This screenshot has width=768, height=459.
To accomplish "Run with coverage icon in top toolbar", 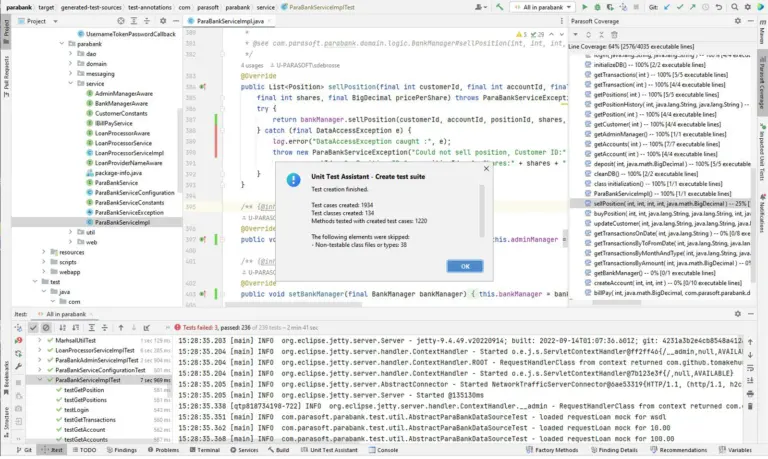I will pyautogui.click(x=610, y=7).
